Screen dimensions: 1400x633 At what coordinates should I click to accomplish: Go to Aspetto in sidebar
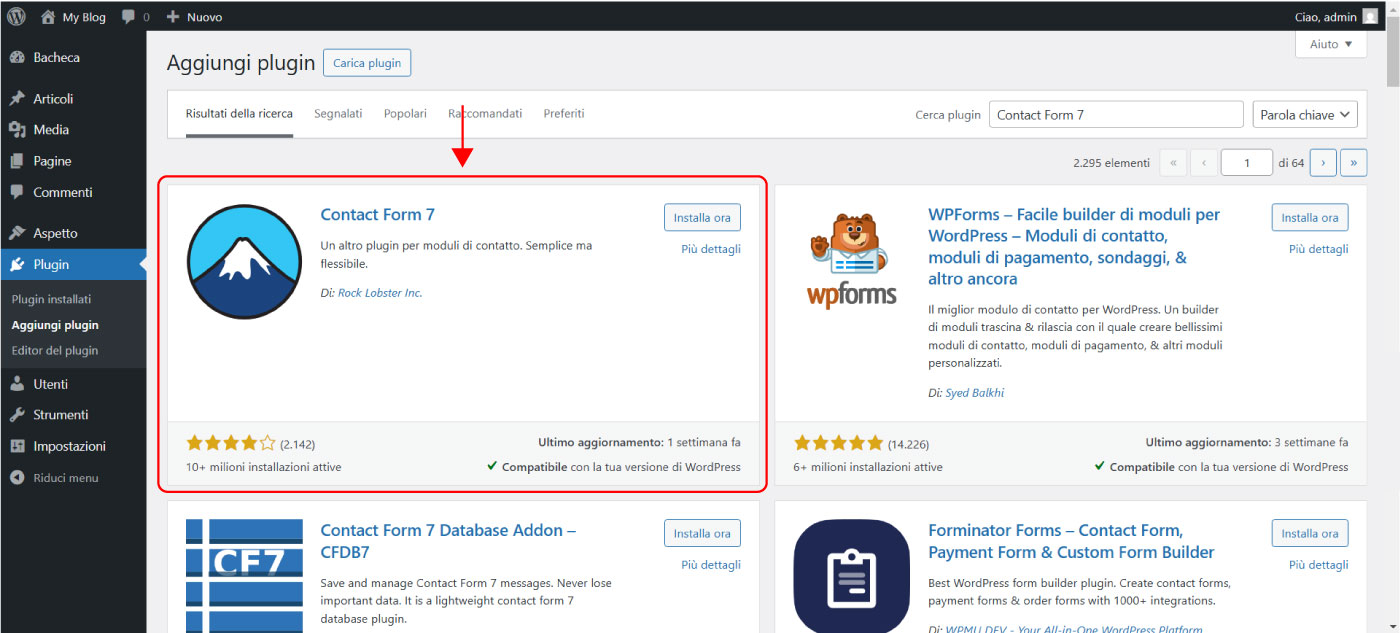click(55, 233)
